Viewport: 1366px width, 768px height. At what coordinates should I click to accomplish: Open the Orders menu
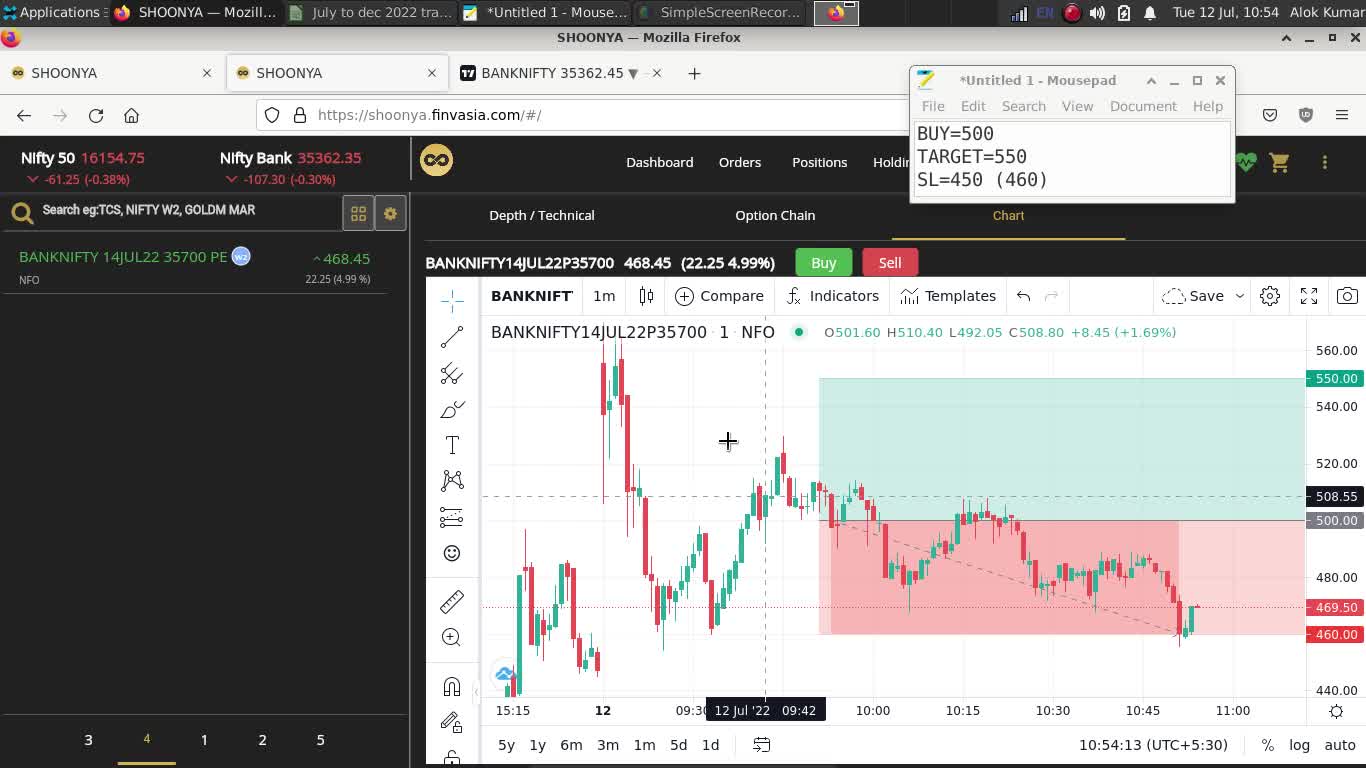click(x=740, y=162)
